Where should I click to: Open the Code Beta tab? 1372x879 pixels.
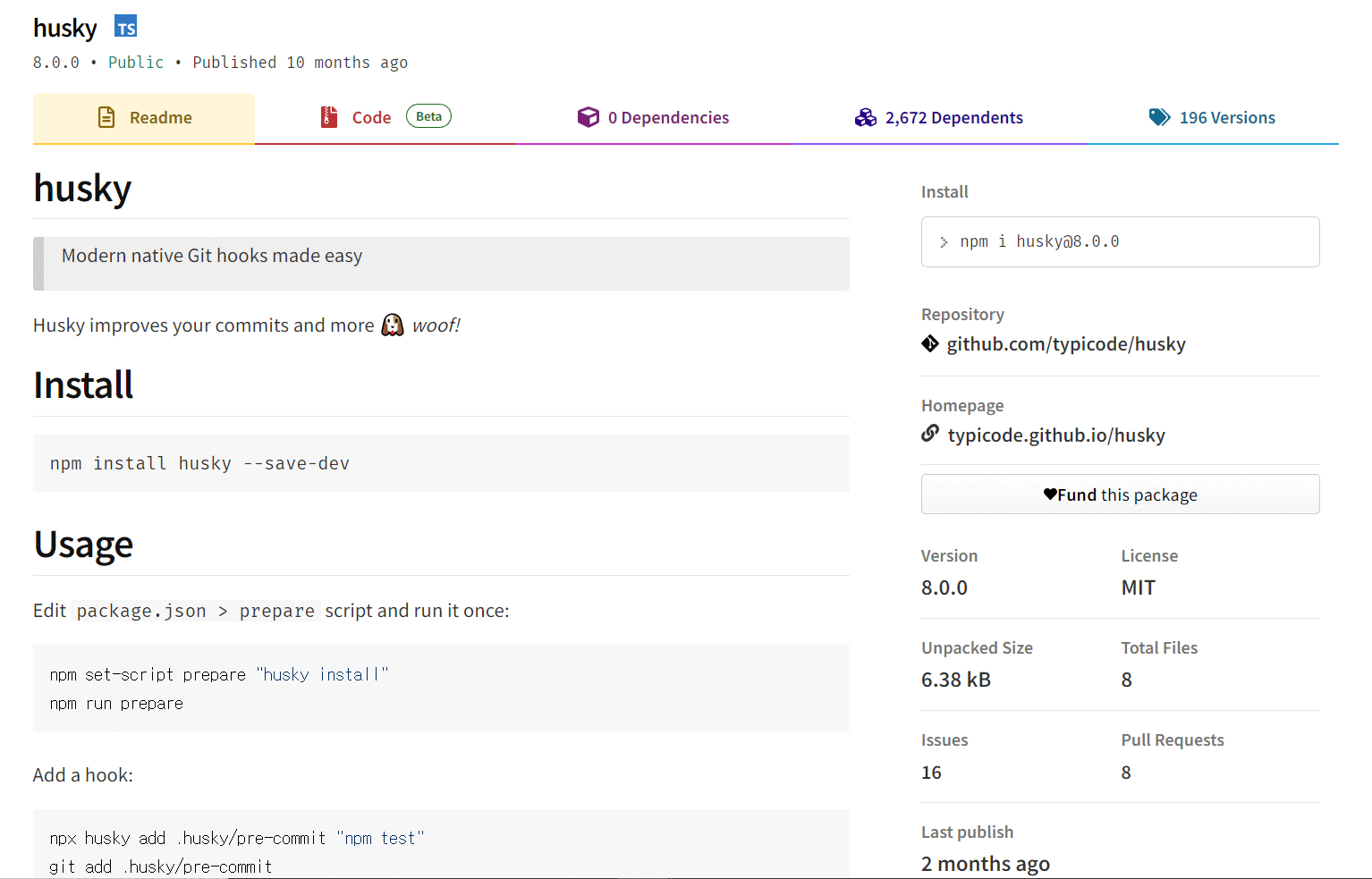pos(371,117)
